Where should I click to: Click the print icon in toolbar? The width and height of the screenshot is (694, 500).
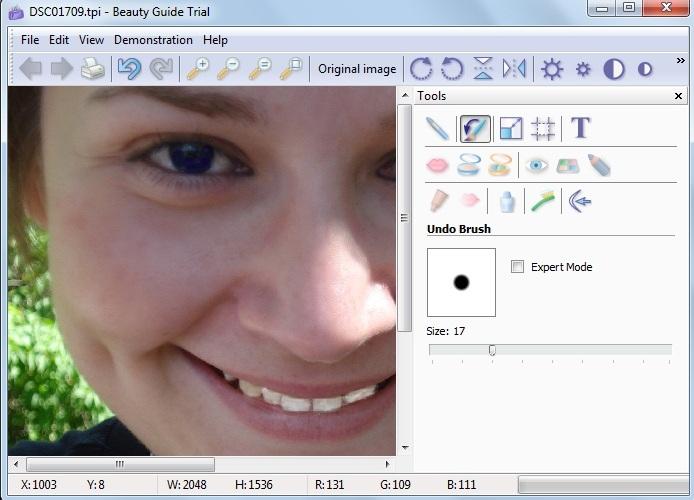92,69
